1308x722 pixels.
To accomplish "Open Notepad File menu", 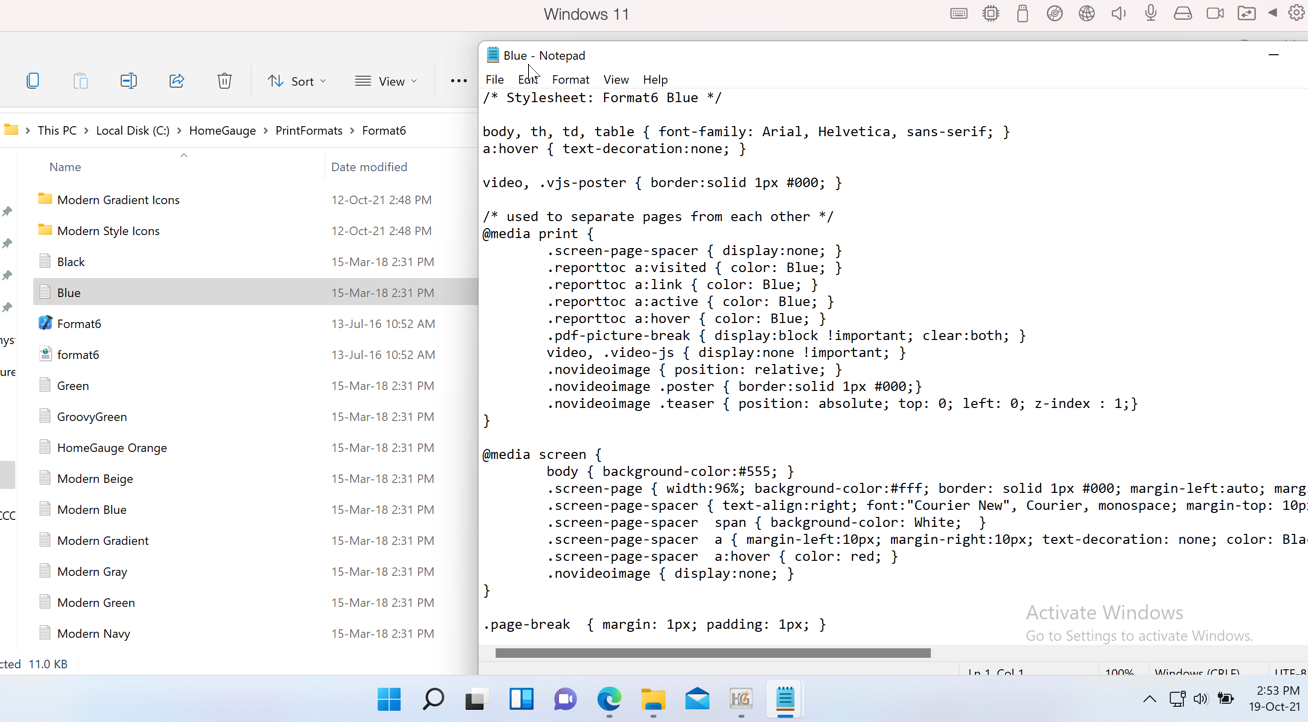I will click(494, 80).
